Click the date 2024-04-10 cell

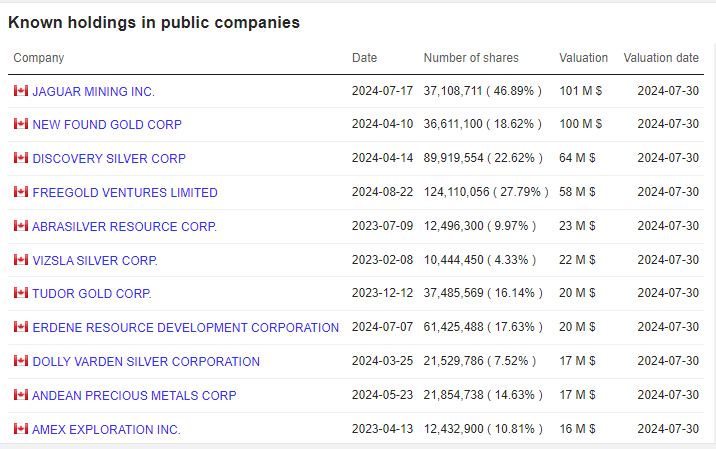(x=382, y=124)
